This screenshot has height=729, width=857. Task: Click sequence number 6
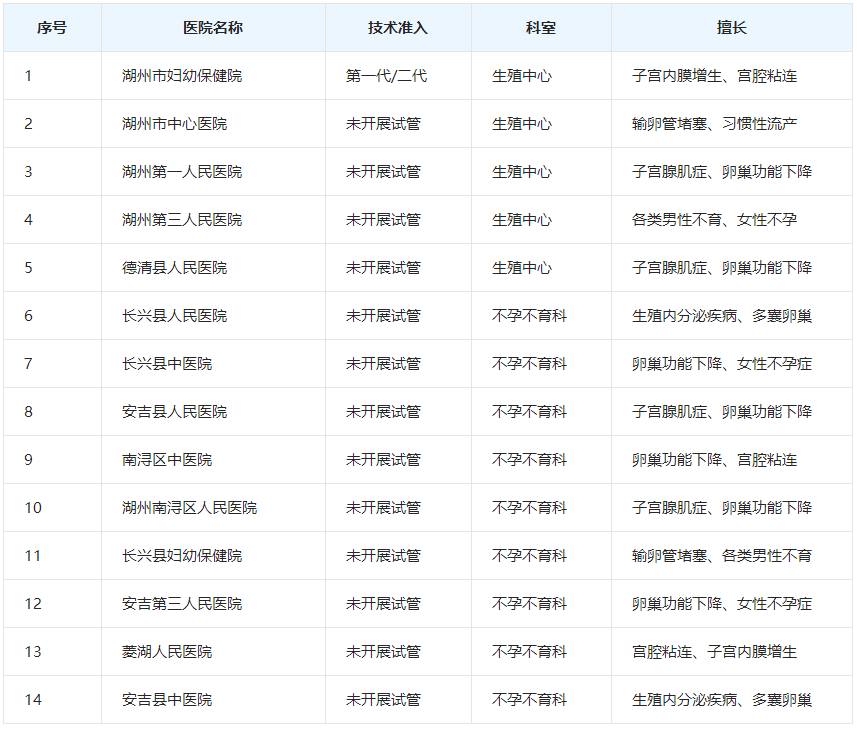(28, 316)
